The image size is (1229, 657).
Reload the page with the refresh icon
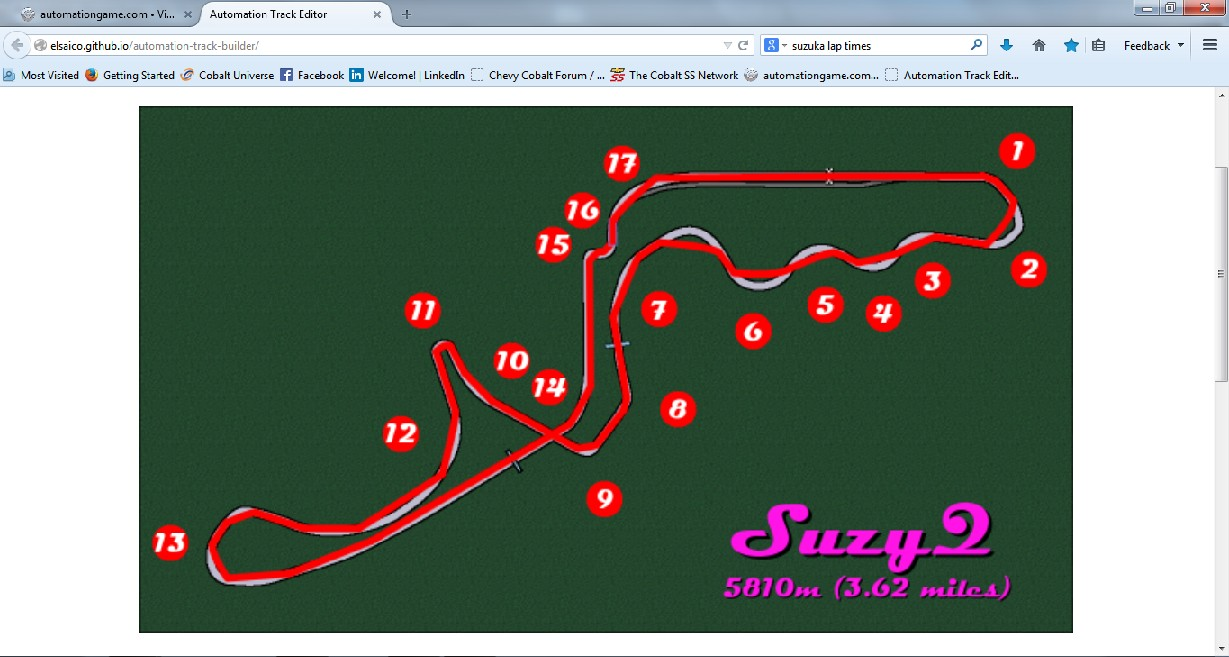pyautogui.click(x=744, y=45)
